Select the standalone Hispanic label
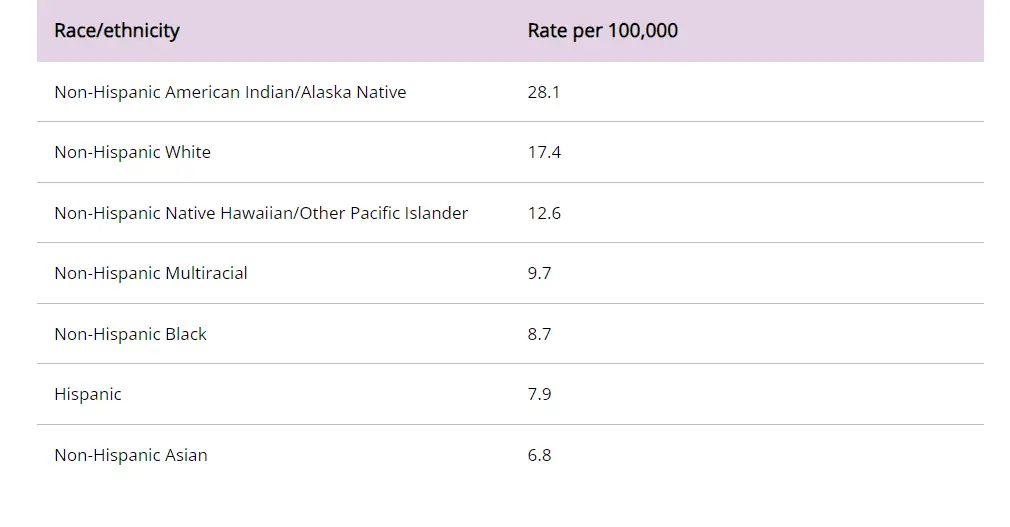The height and width of the screenshot is (527, 1010). (88, 394)
